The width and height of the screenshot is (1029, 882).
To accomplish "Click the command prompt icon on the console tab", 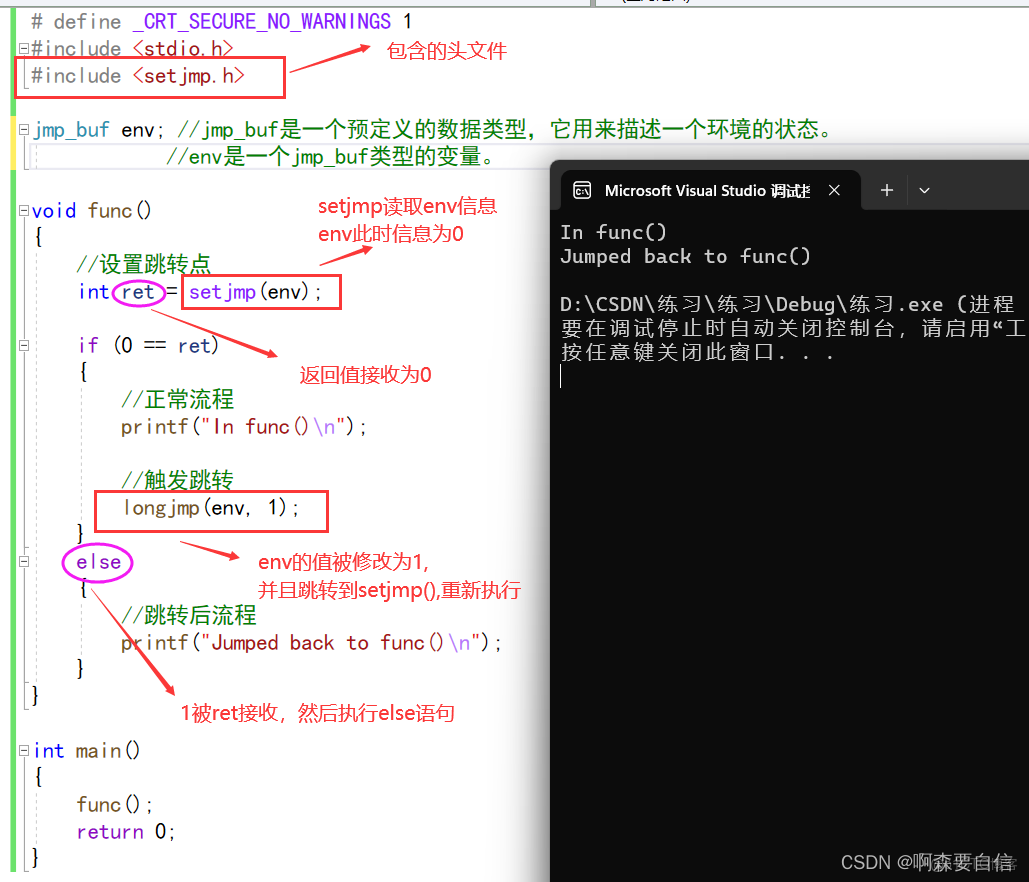I will 583,189.
